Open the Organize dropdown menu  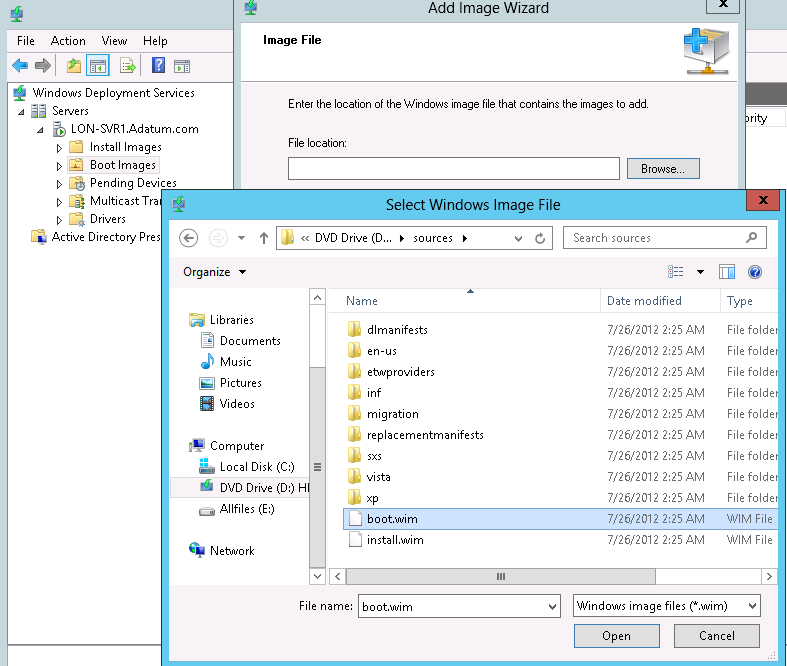pyautogui.click(x=214, y=272)
